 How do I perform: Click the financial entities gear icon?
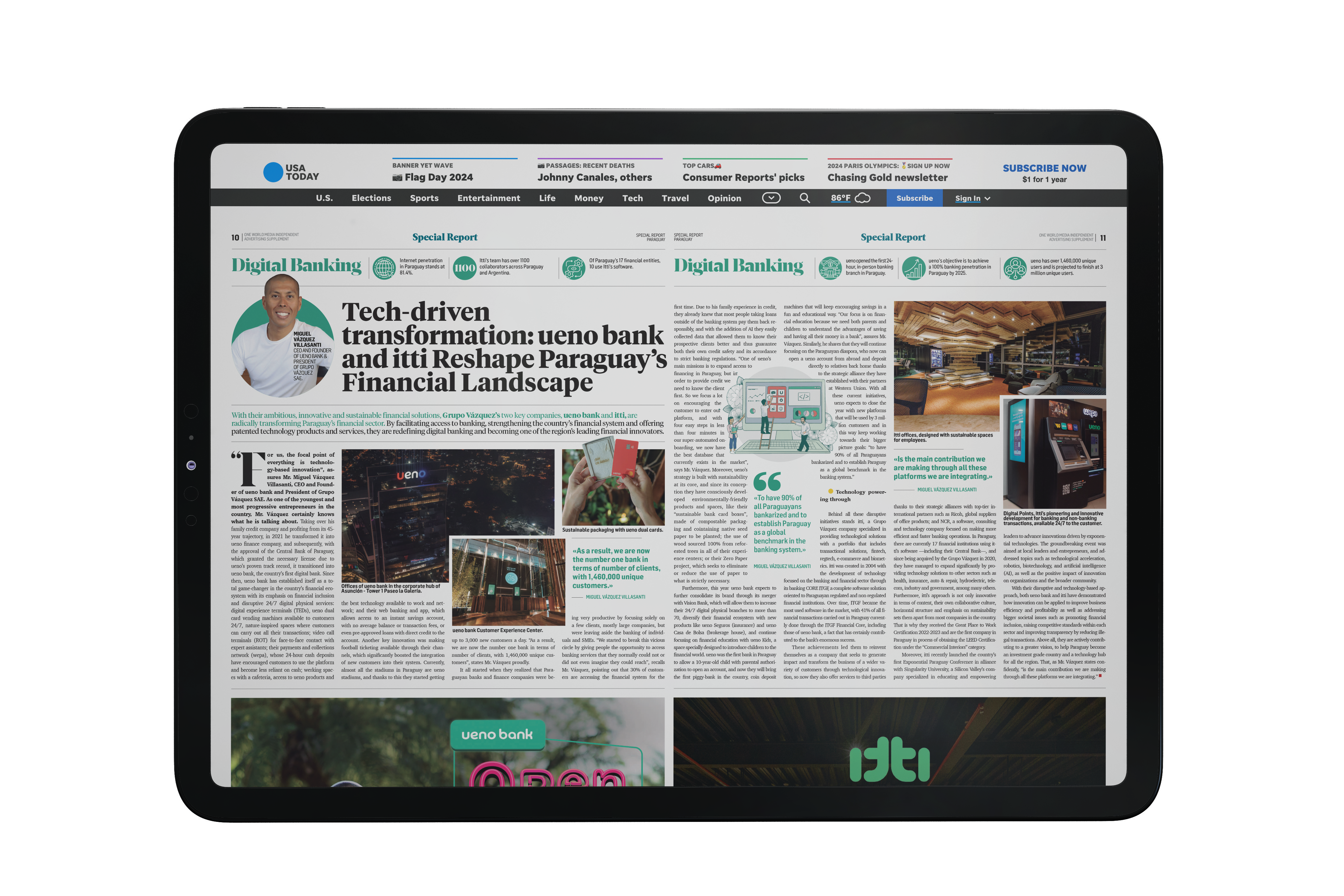pos(573,267)
